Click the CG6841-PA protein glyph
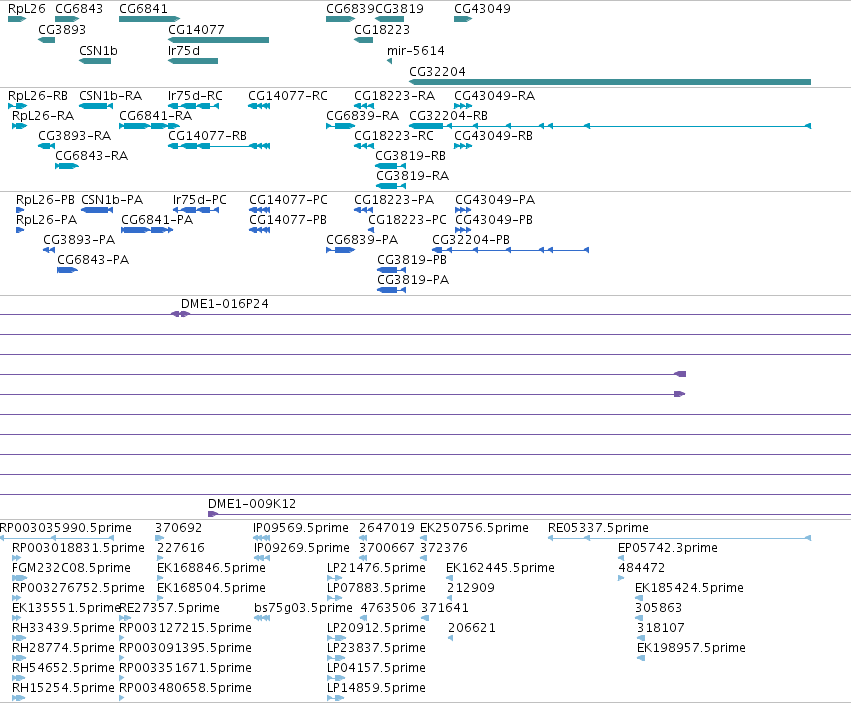851x703 pixels. [147, 230]
